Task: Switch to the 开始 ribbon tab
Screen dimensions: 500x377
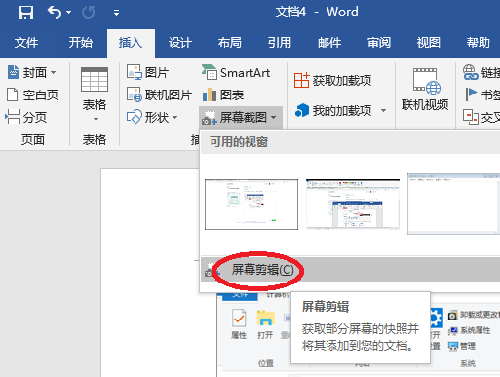Action: 81,43
